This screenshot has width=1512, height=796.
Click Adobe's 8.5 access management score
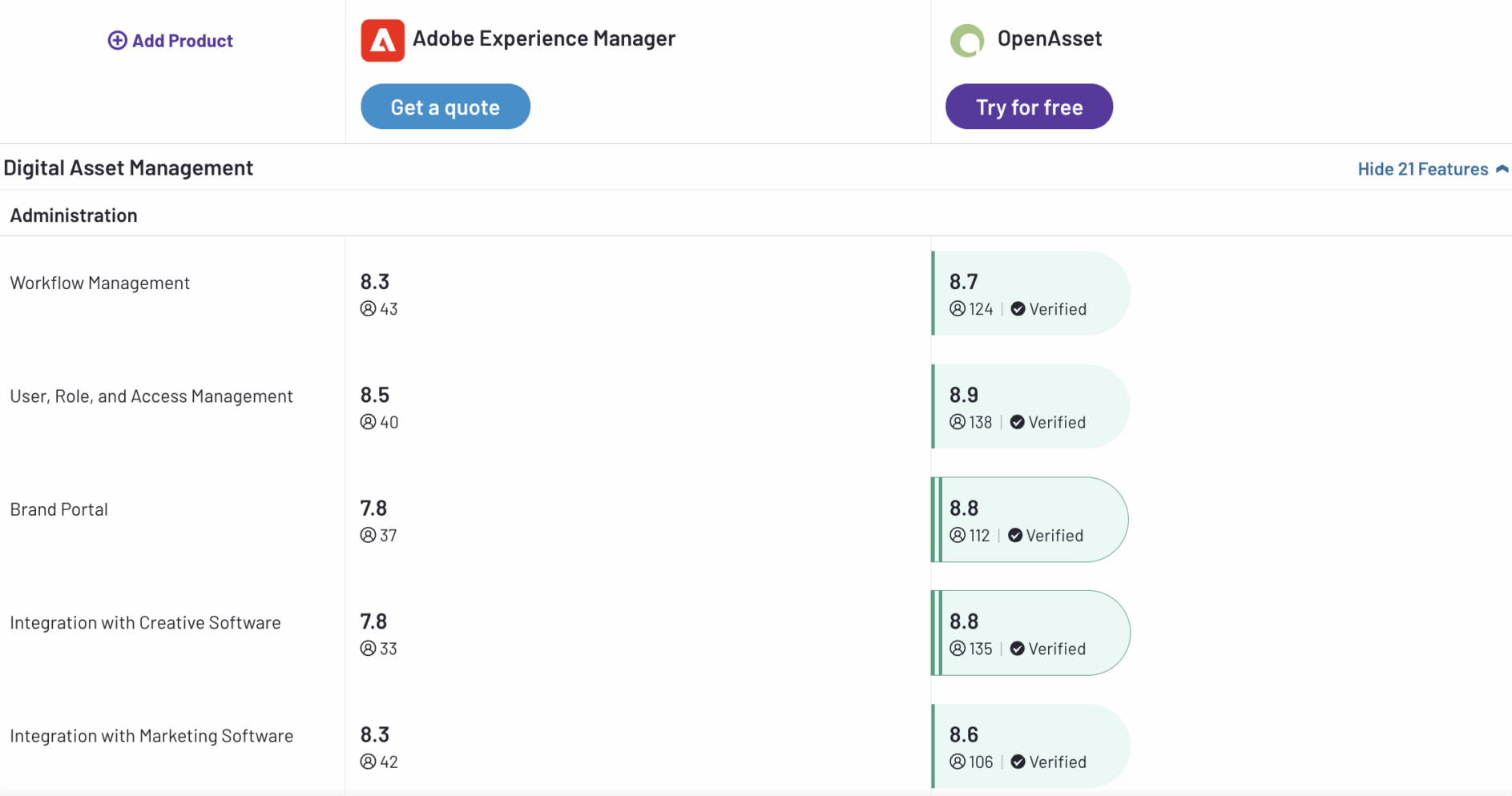coord(374,395)
